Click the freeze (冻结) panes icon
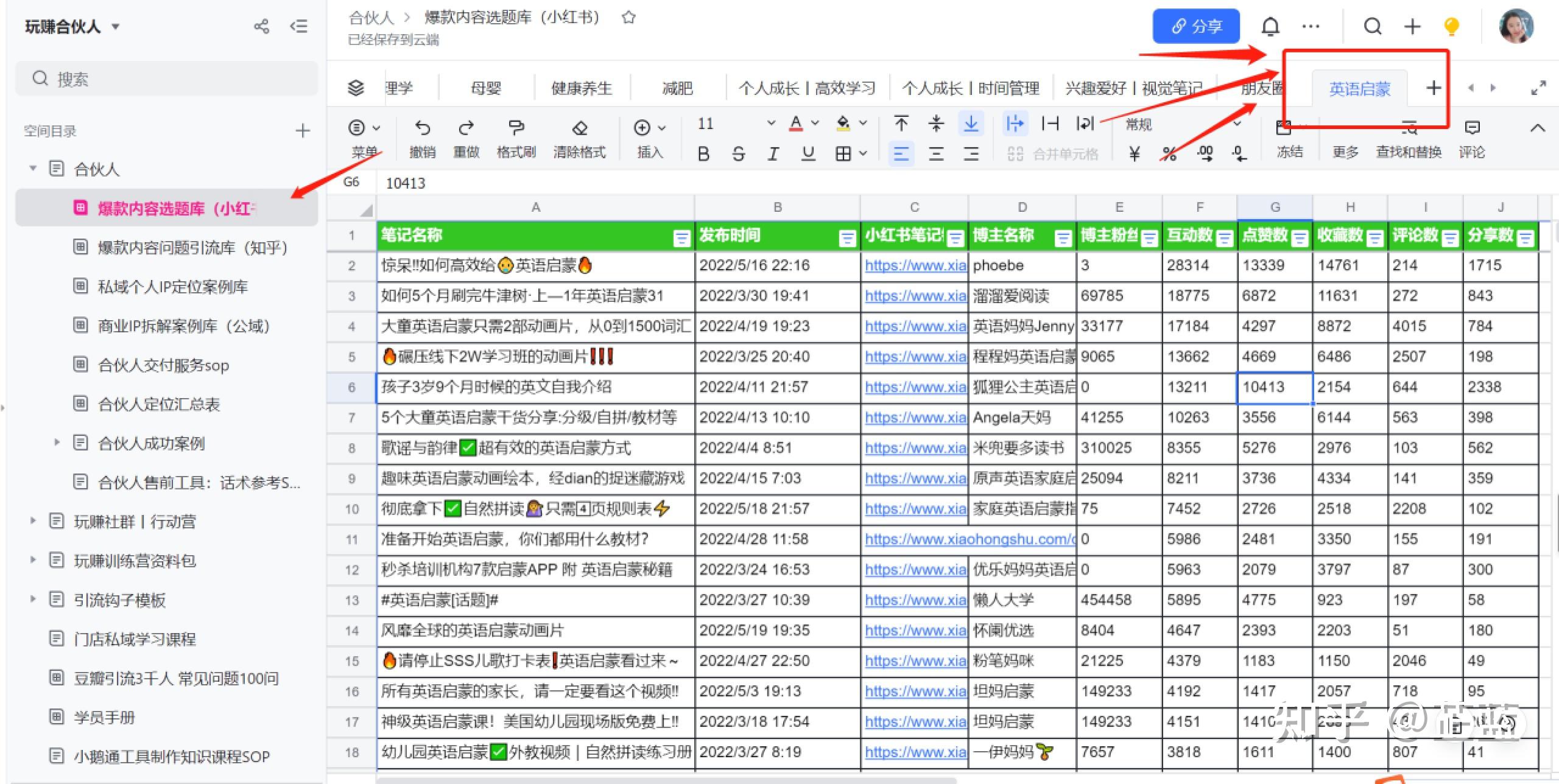Screen dimensions: 1559x784 point(1284,128)
